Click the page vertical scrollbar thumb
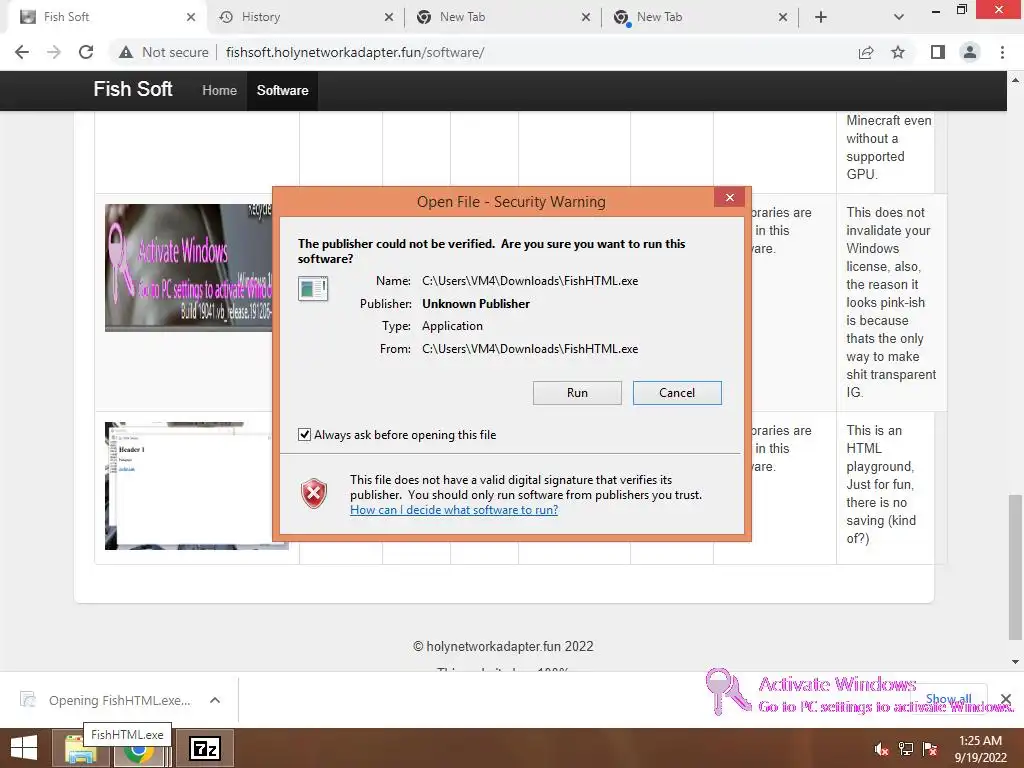This screenshot has width=1024, height=768. (x=1015, y=567)
